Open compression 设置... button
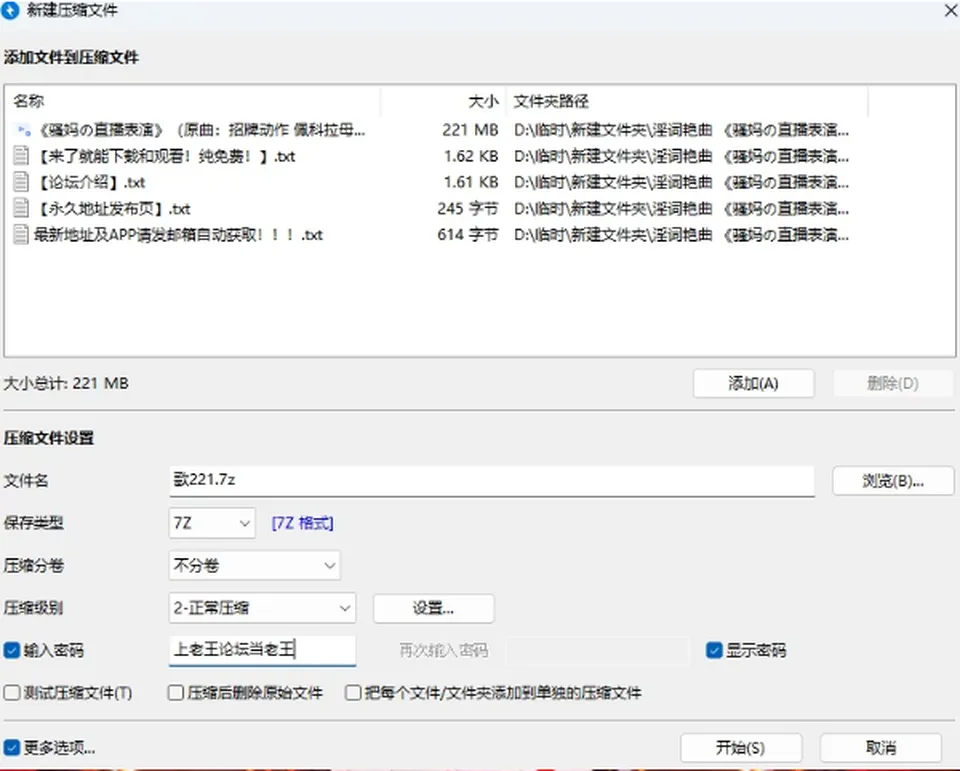The height and width of the screenshot is (771, 960). (x=433, y=608)
